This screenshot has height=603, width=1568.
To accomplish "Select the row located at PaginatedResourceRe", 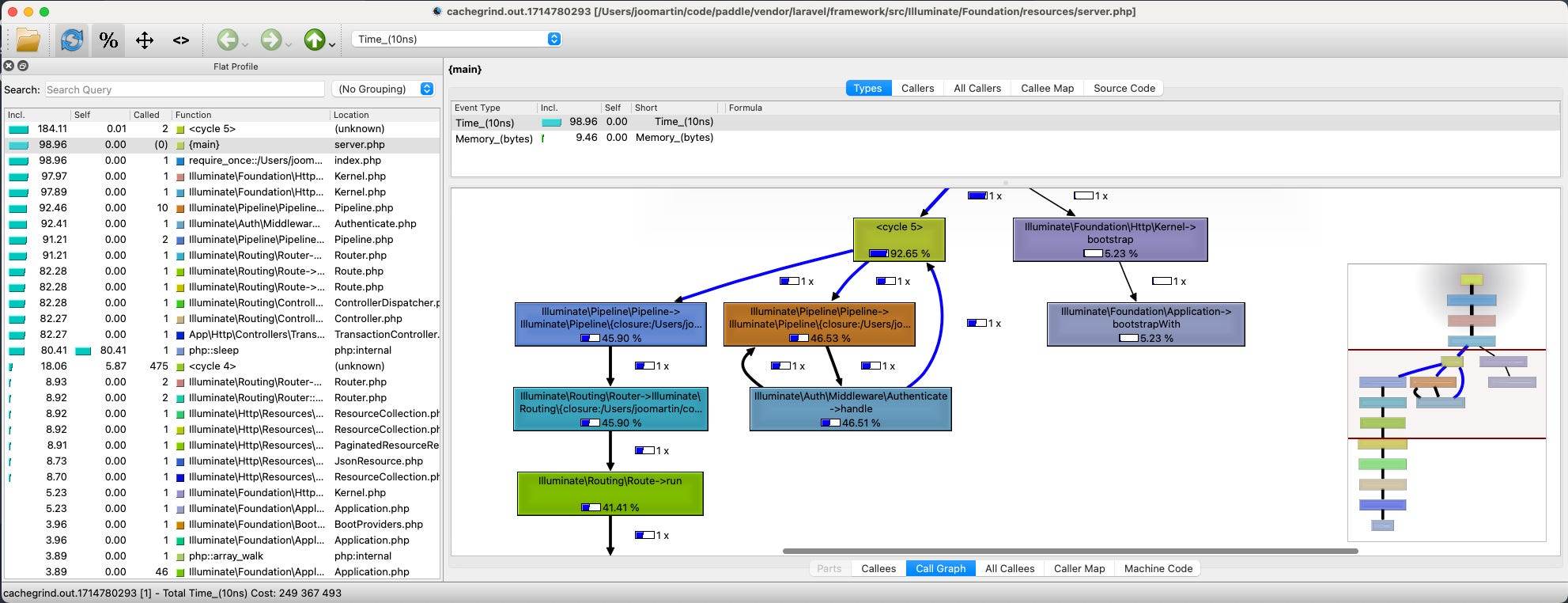I will click(x=222, y=446).
